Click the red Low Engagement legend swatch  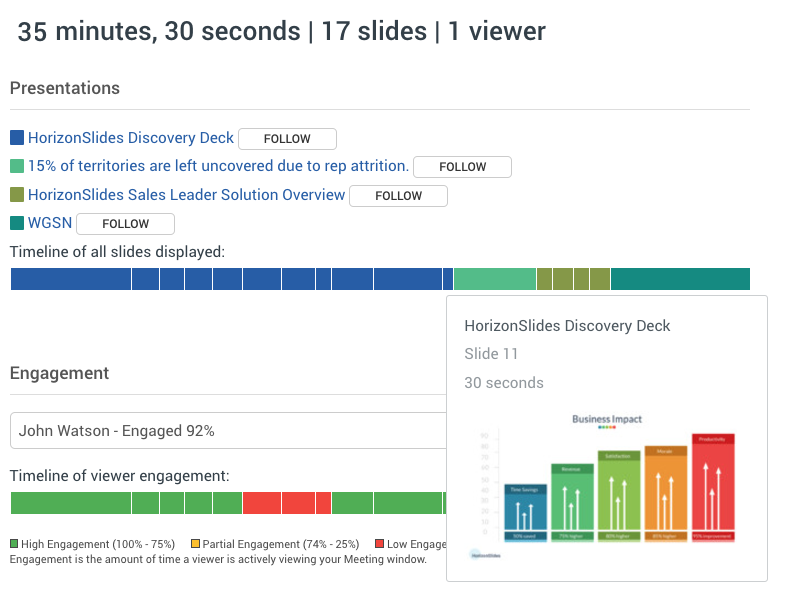[379, 544]
